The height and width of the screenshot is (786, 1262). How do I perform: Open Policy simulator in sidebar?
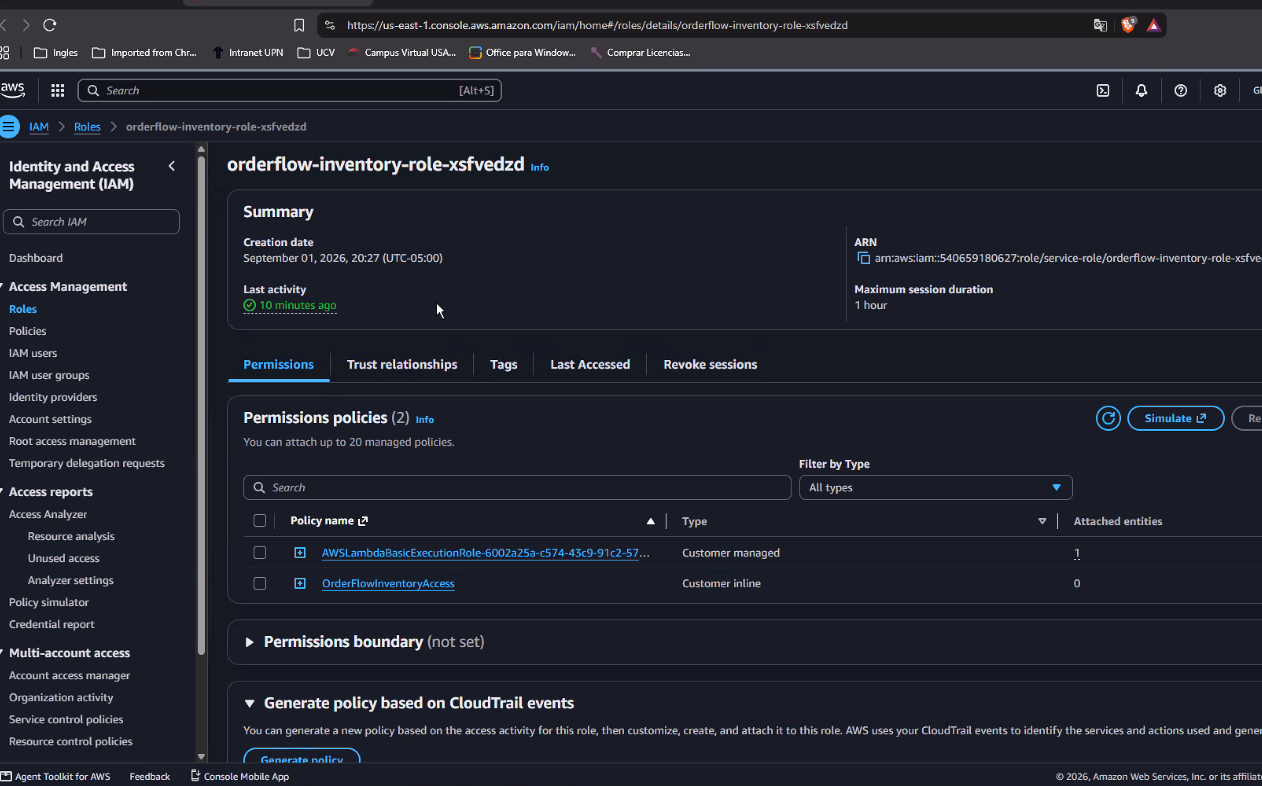coord(49,602)
